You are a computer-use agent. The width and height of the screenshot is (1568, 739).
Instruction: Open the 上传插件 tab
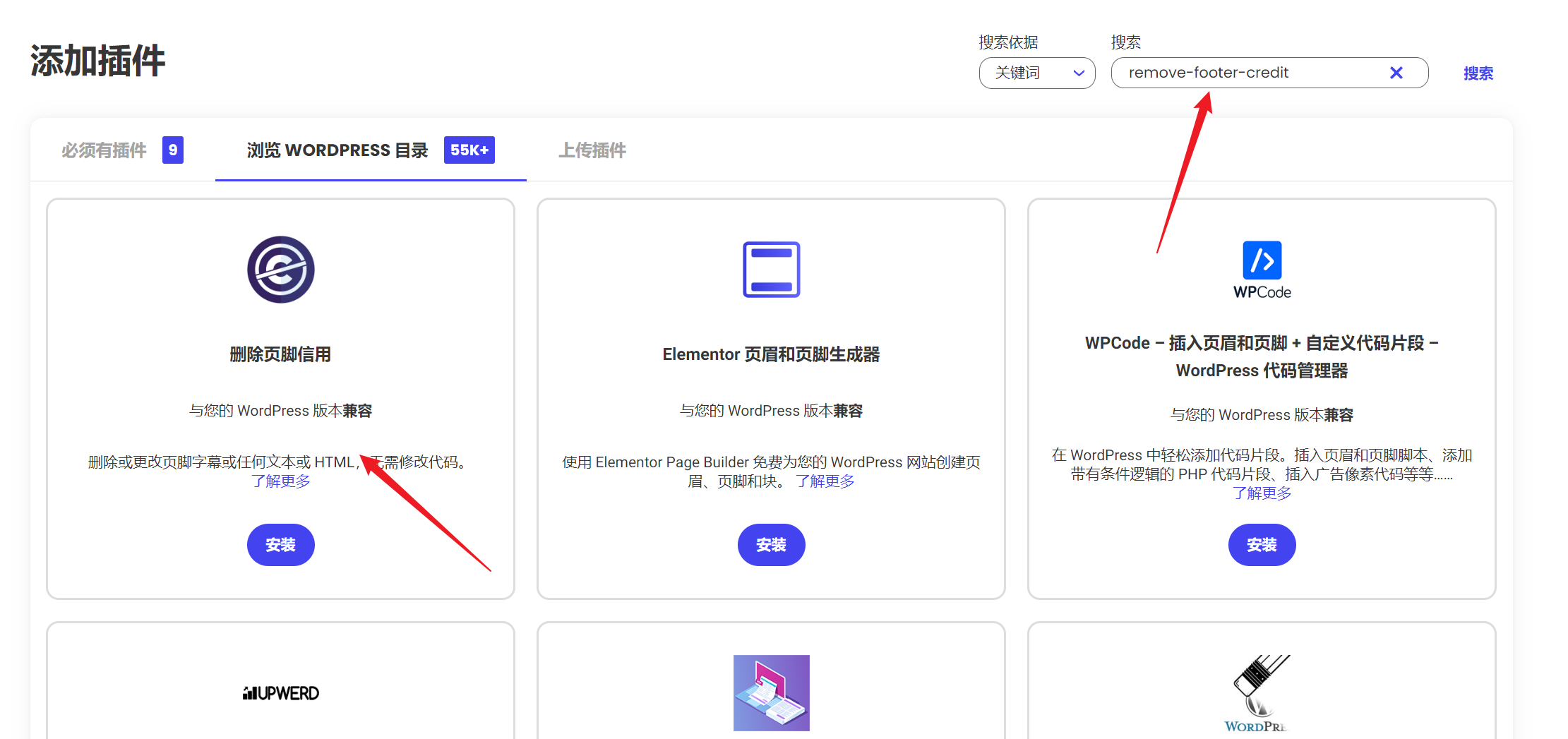[x=592, y=150]
